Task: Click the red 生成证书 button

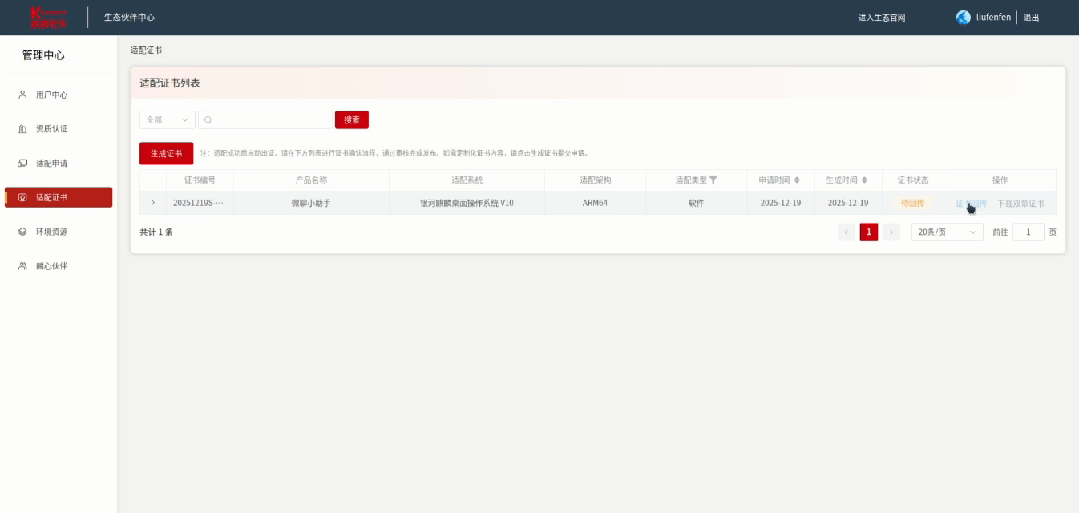Action: (166, 153)
